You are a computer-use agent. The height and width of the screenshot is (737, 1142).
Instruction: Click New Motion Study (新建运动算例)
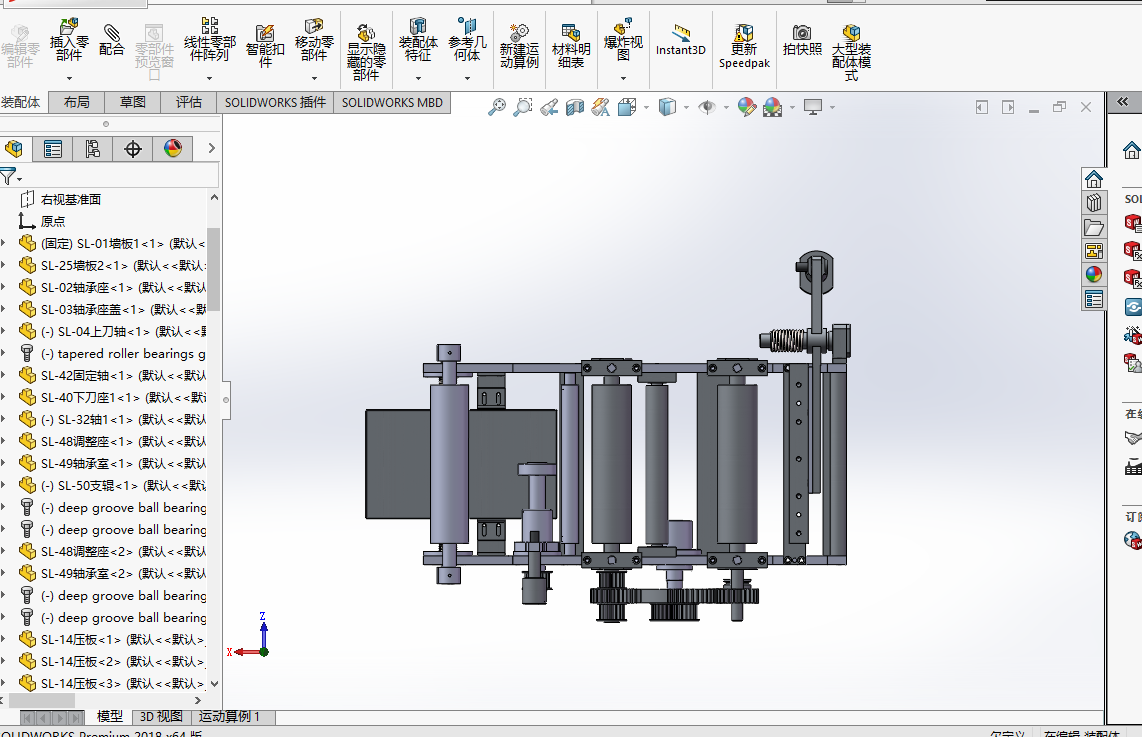(519, 46)
